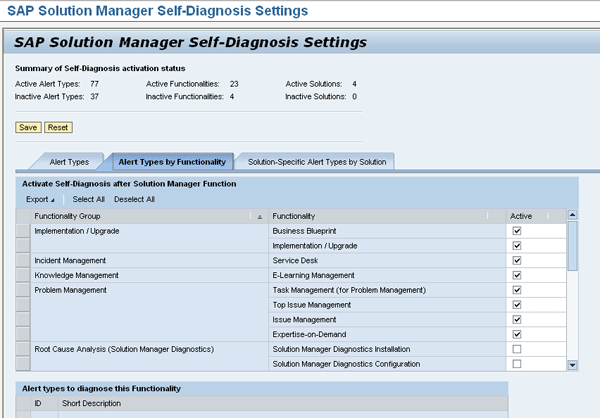Uncheck the Expertise-on-Demand Active checkbox
The height and width of the screenshot is (418, 600).
(517, 335)
